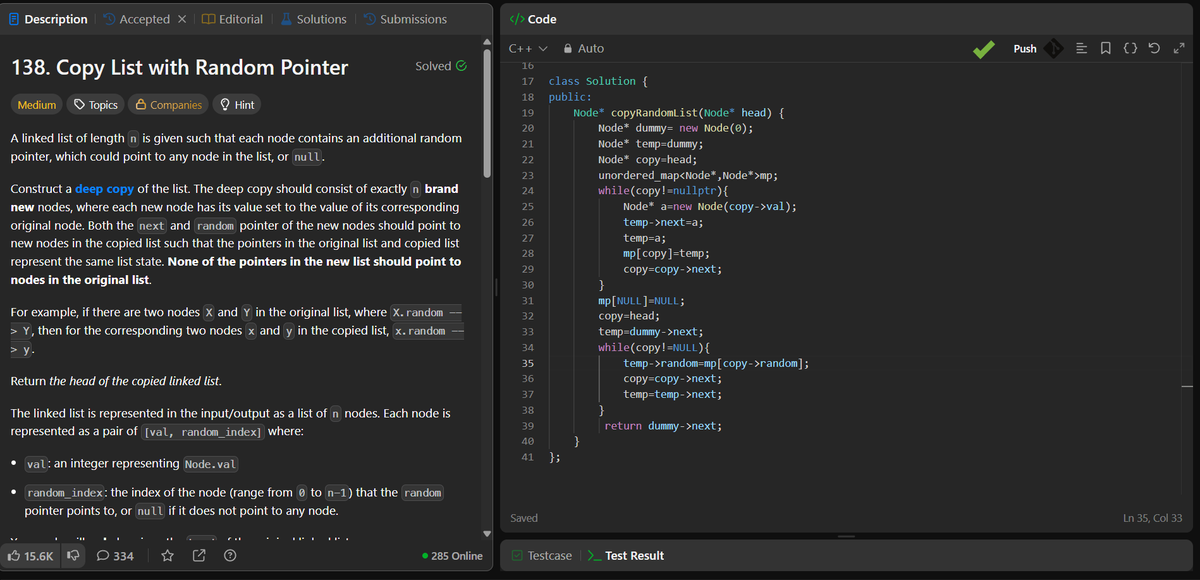Screen dimensions: 1200x580
Task: Click the problem title text
Action: tap(179, 68)
